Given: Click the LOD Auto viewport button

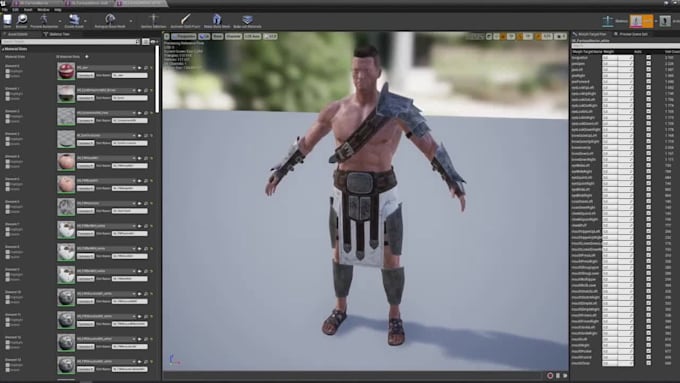Looking at the screenshot, I should click(x=252, y=36).
